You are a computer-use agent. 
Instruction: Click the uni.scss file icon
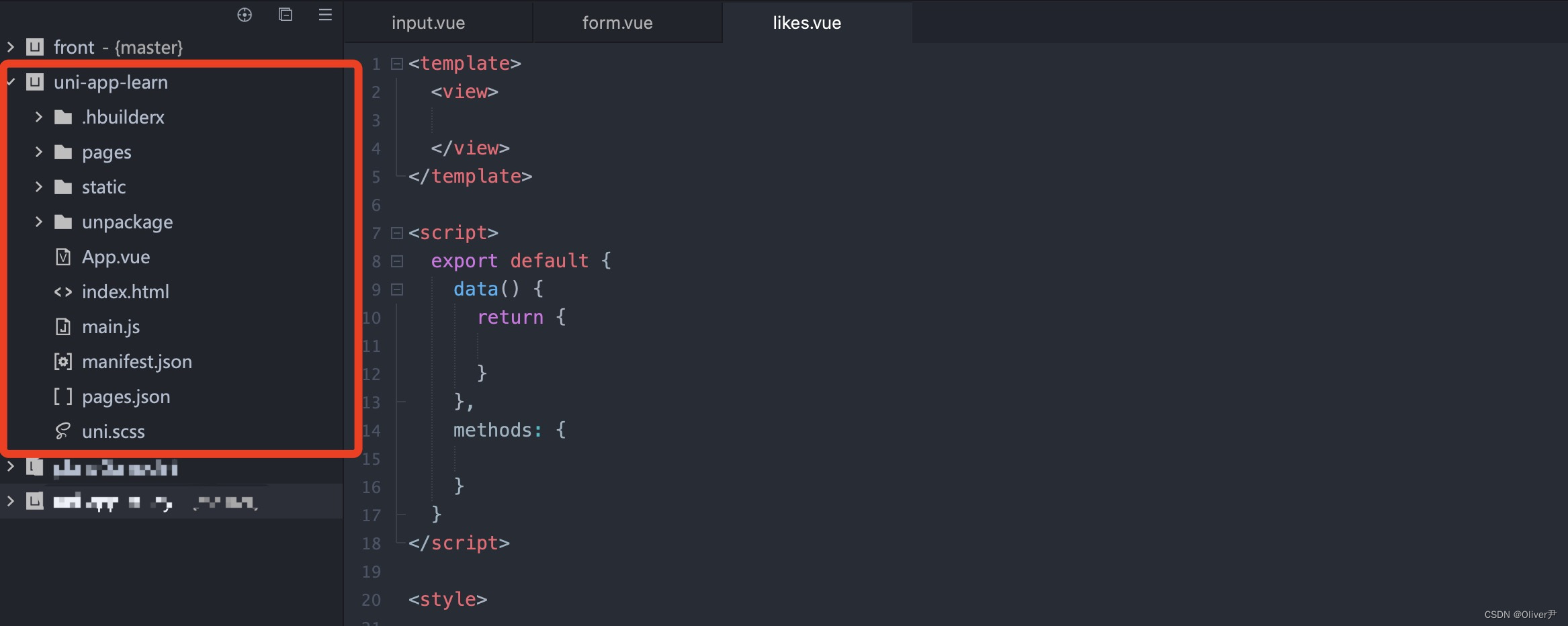click(x=63, y=431)
